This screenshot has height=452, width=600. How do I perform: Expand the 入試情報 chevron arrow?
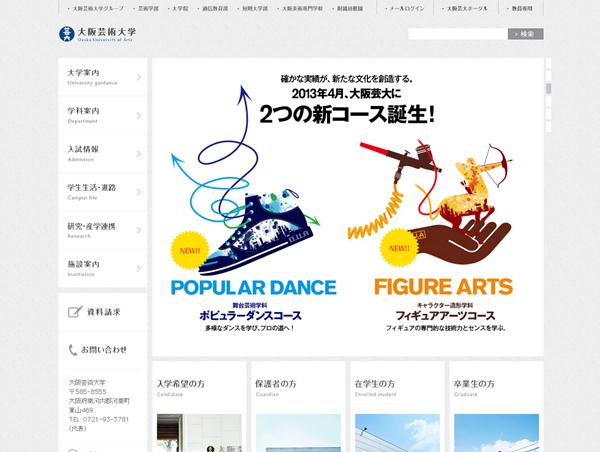(139, 154)
